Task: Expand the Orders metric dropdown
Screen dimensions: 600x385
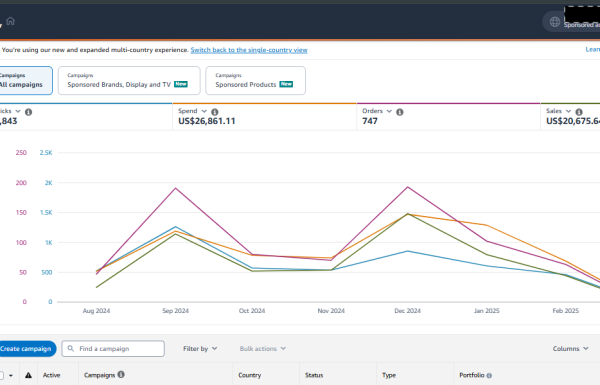Action: pyautogui.click(x=389, y=111)
